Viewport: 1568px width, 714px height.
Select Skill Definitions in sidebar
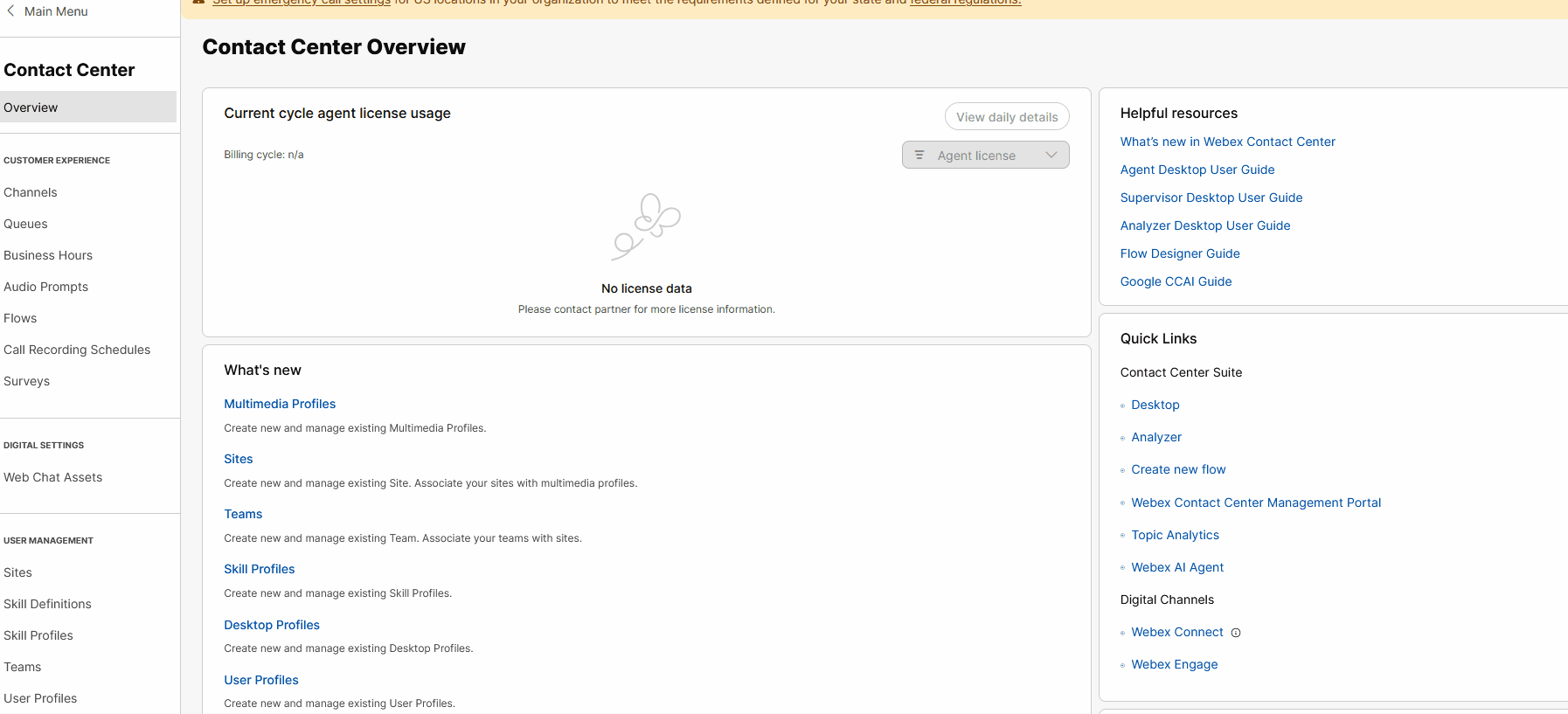47,604
